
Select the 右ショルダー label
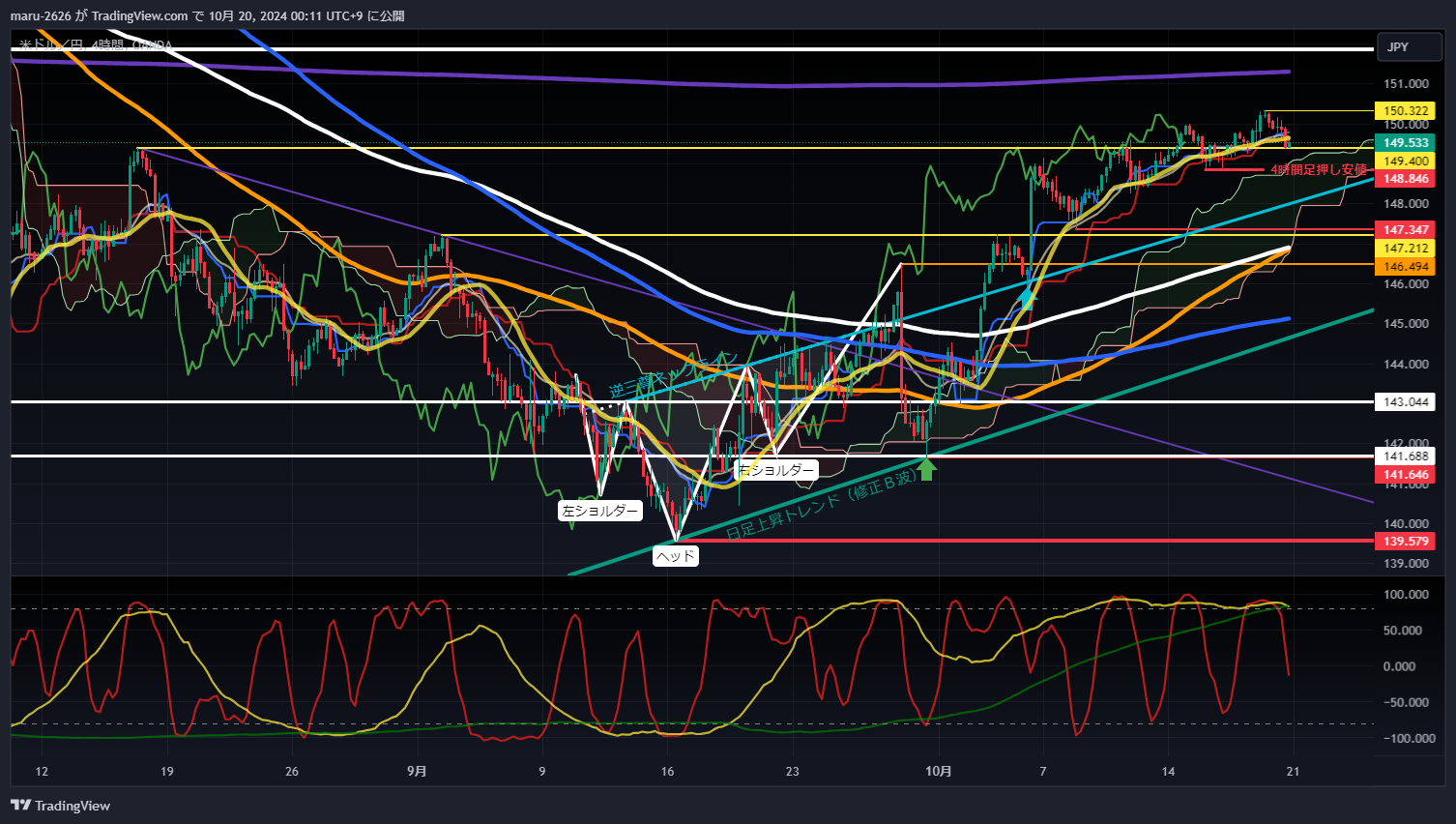coord(776,470)
